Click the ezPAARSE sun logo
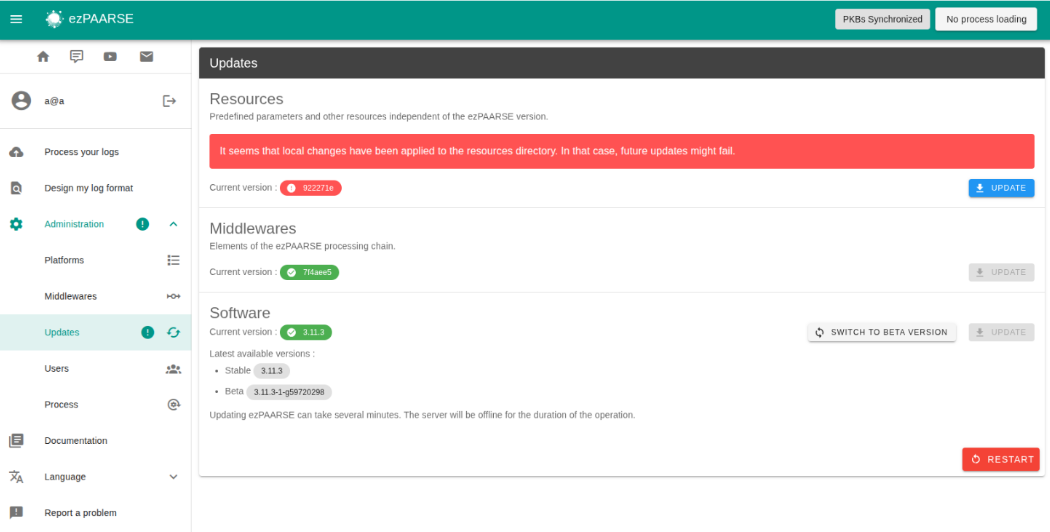This screenshot has height=532, width=1050. pos(54,19)
